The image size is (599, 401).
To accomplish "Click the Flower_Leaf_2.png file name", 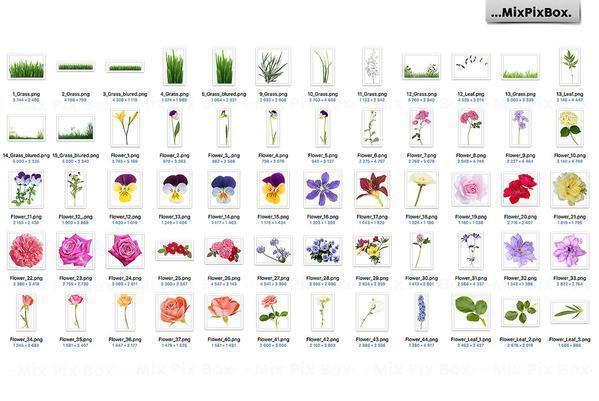I will click(520, 339).
